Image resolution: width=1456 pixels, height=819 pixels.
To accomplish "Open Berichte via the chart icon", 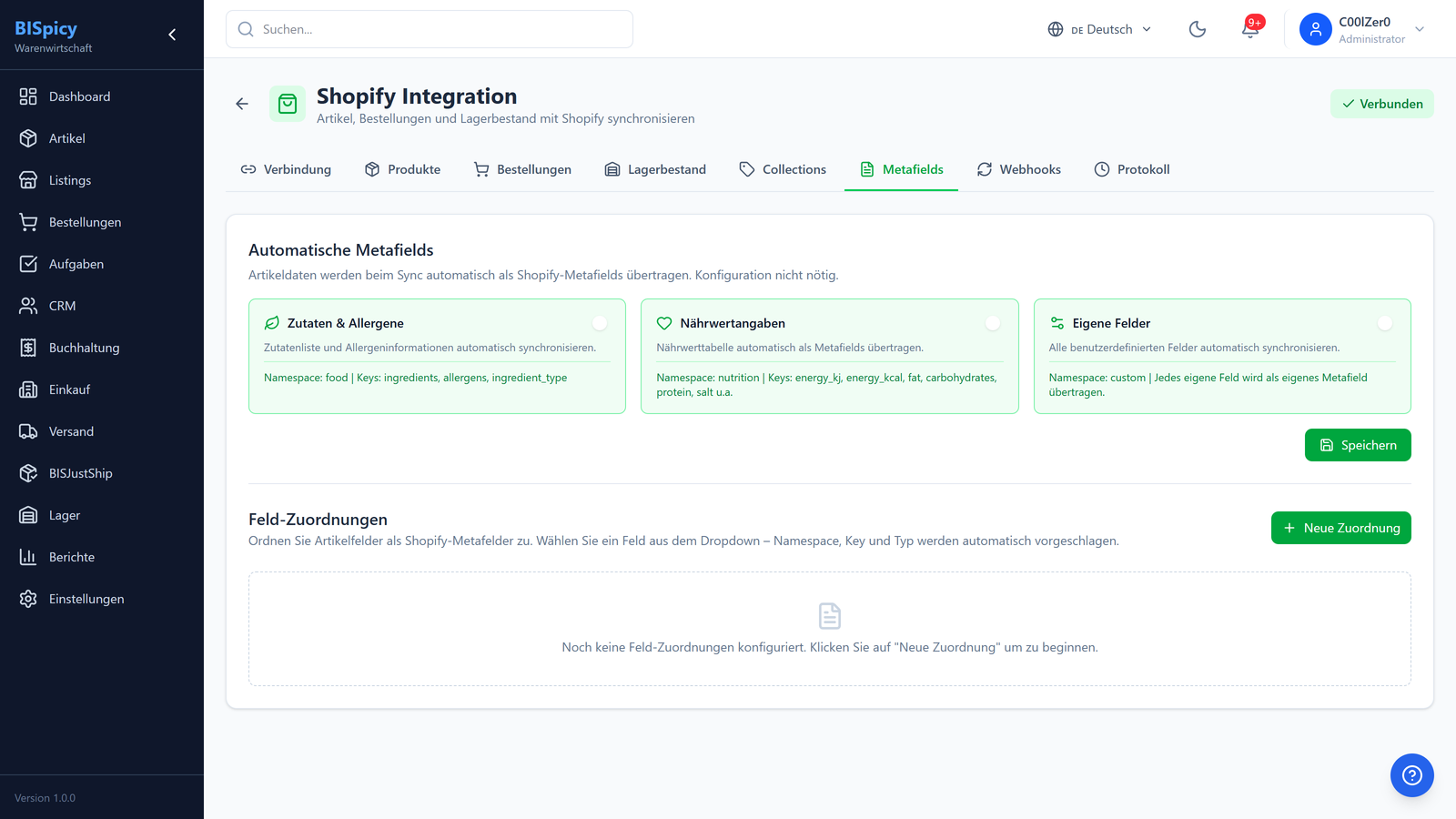I will (69, 557).
